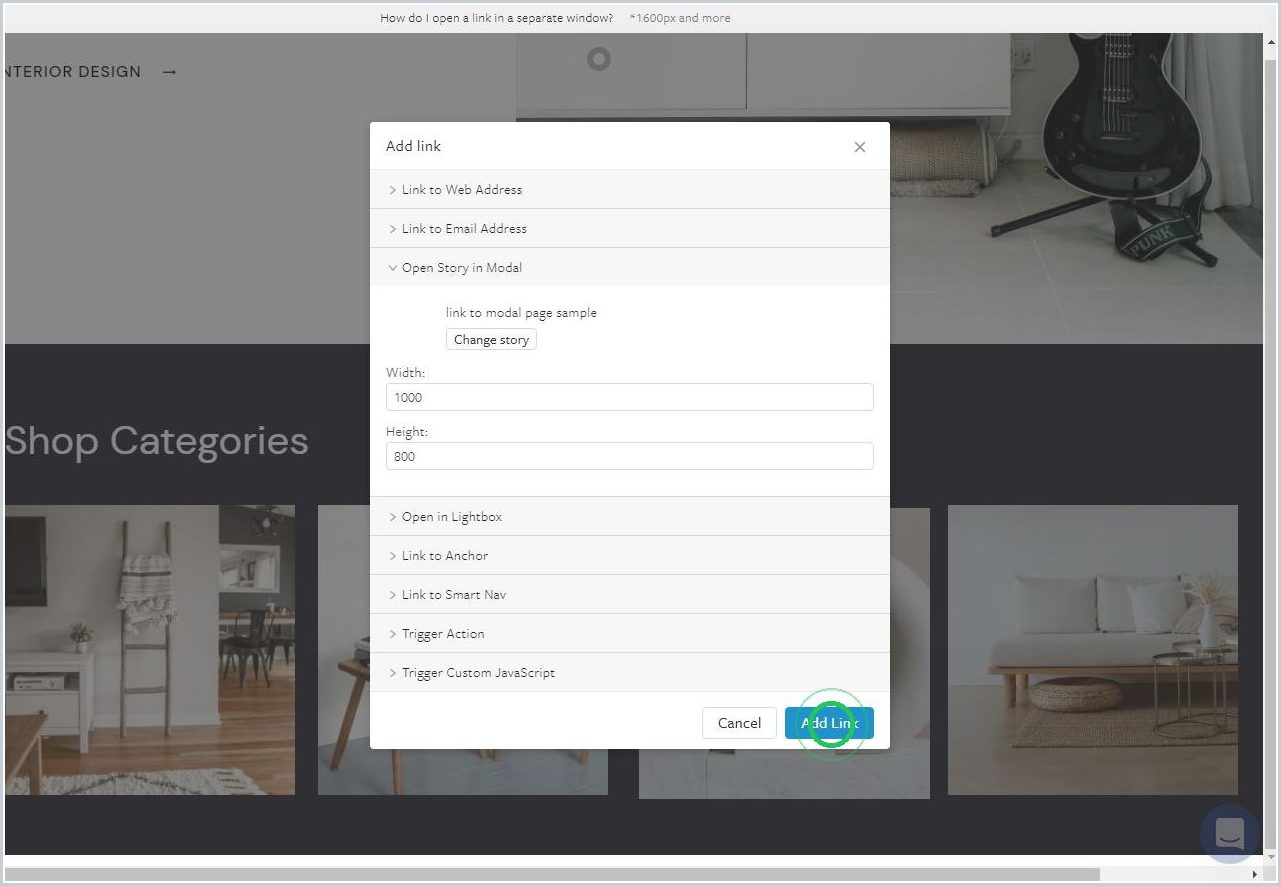Click the arrow next to Interior Design
Viewport: 1281px width, 886px height.
coord(169,72)
